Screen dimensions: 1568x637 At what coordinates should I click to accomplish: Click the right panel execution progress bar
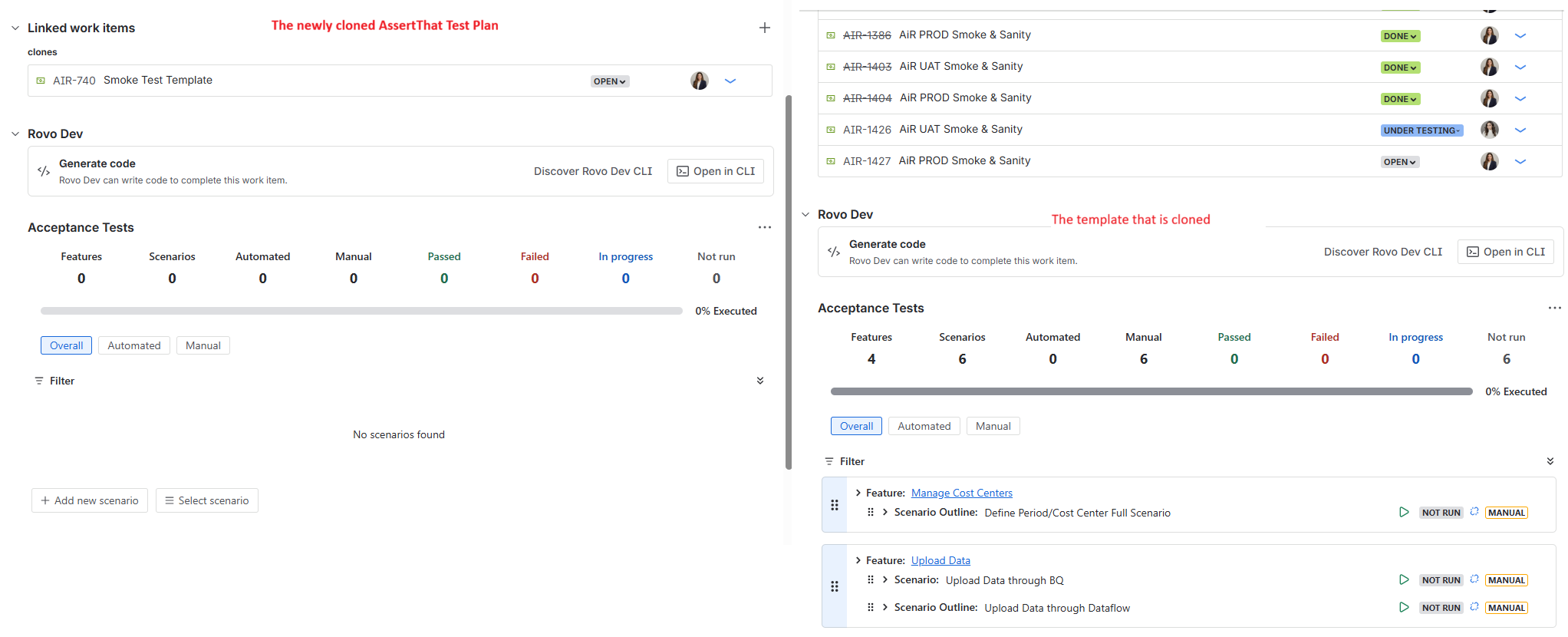(1151, 391)
